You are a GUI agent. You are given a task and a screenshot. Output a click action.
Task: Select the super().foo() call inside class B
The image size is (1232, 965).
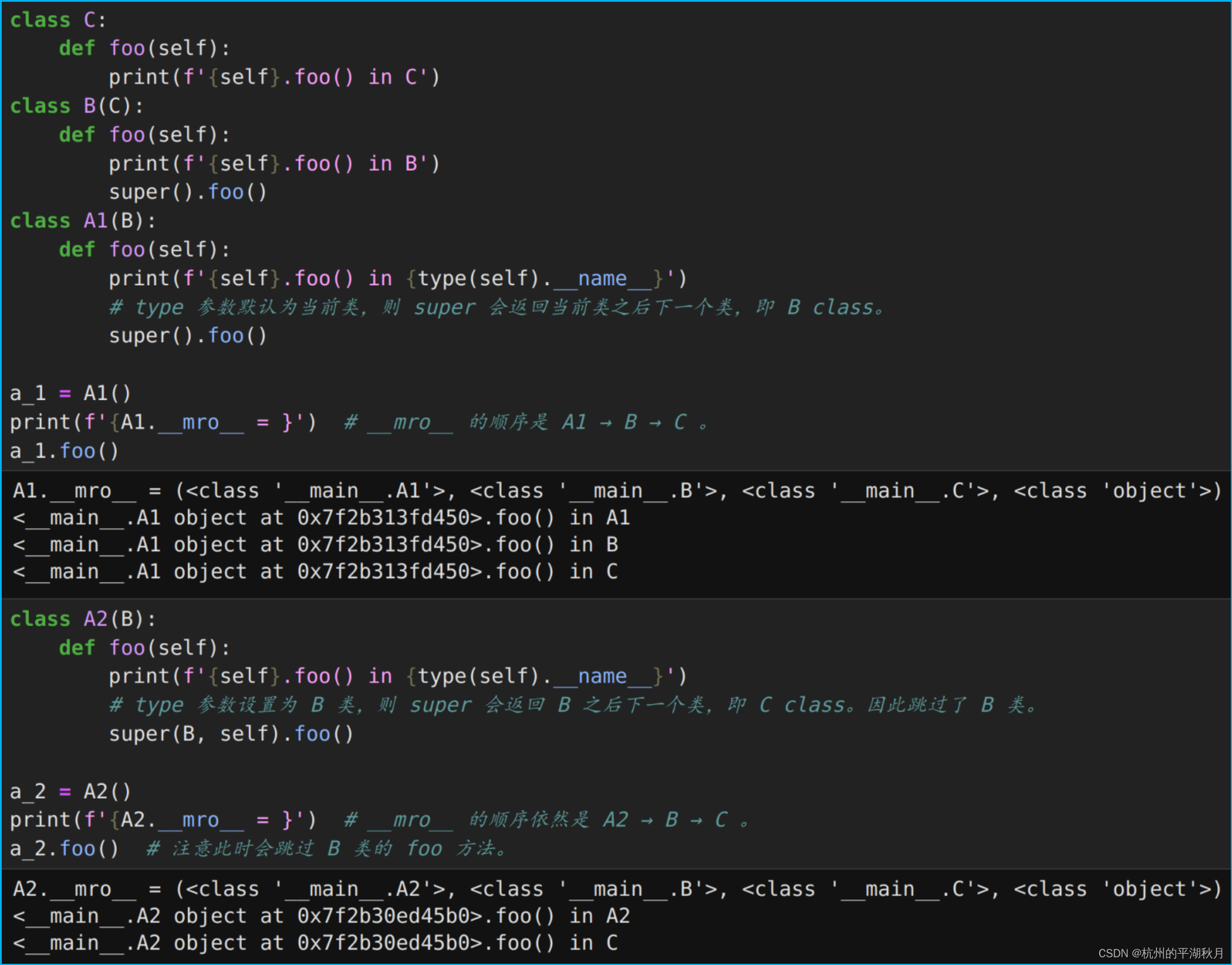(188, 191)
